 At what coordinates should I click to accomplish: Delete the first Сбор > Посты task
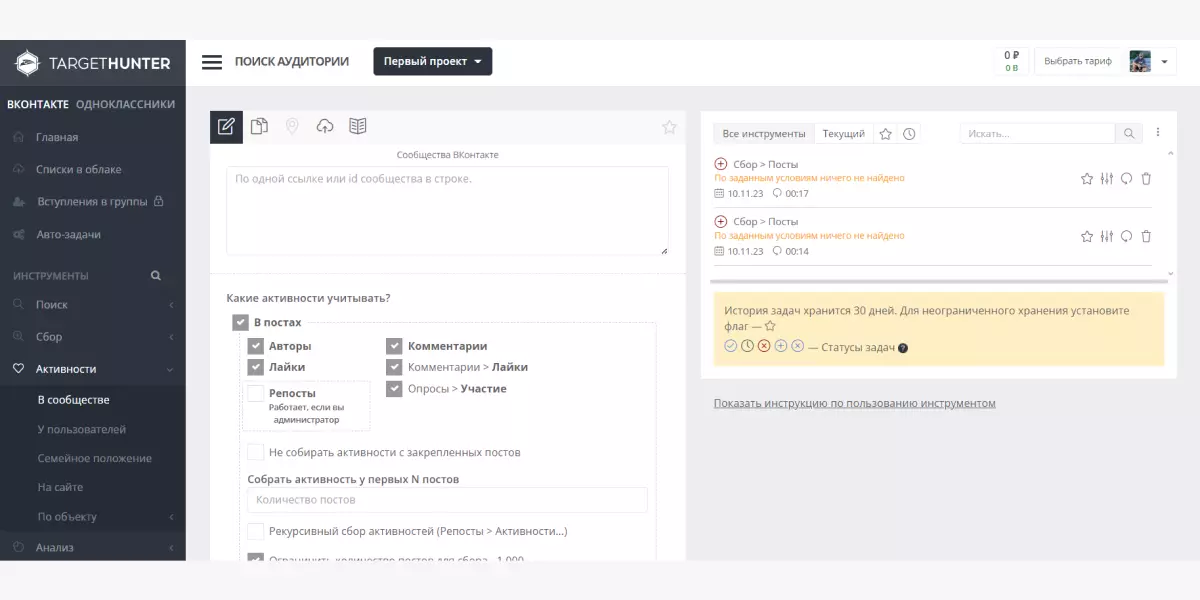1146,179
